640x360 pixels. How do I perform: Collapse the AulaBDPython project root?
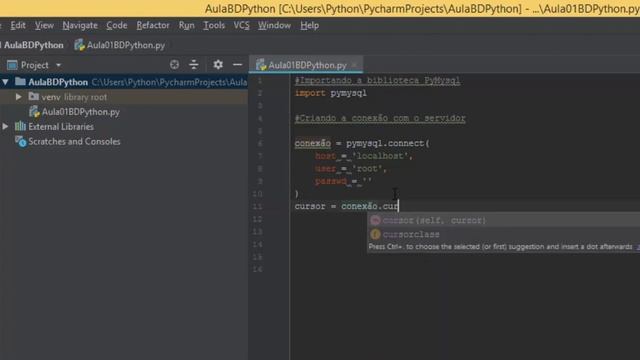point(5,82)
